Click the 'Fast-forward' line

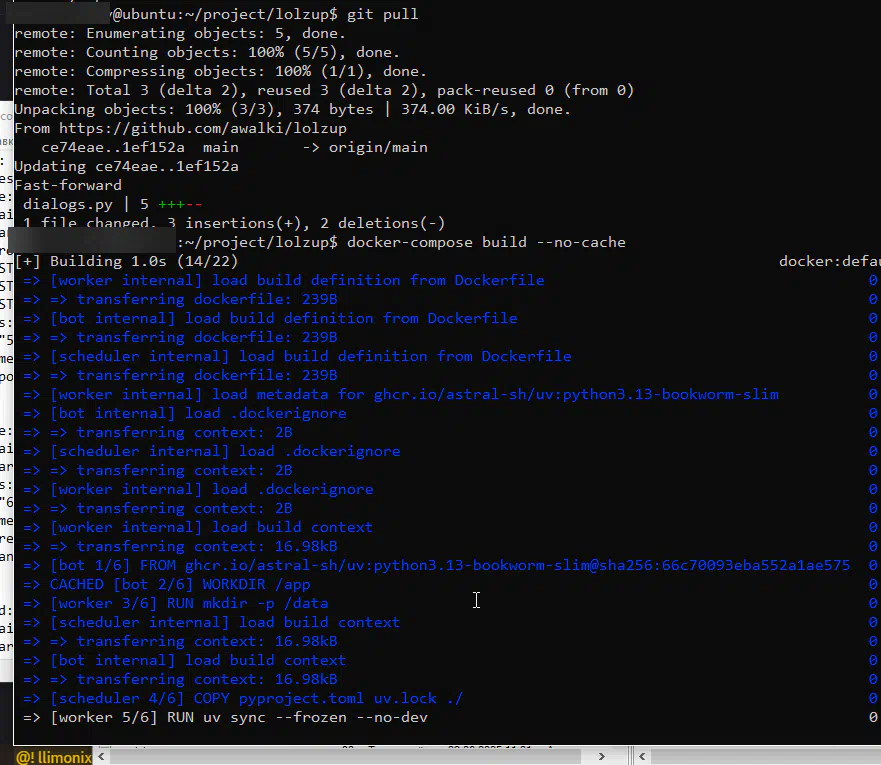(68, 185)
